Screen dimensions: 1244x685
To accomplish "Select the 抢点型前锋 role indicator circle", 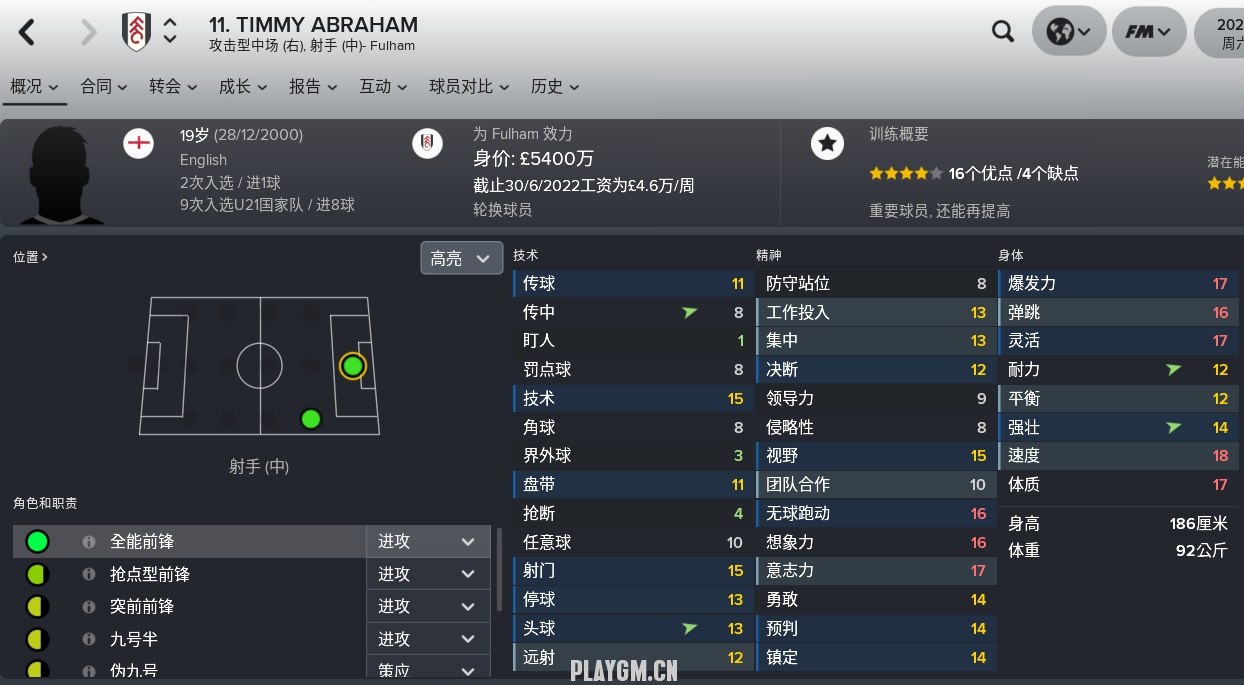I will pos(37,574).
